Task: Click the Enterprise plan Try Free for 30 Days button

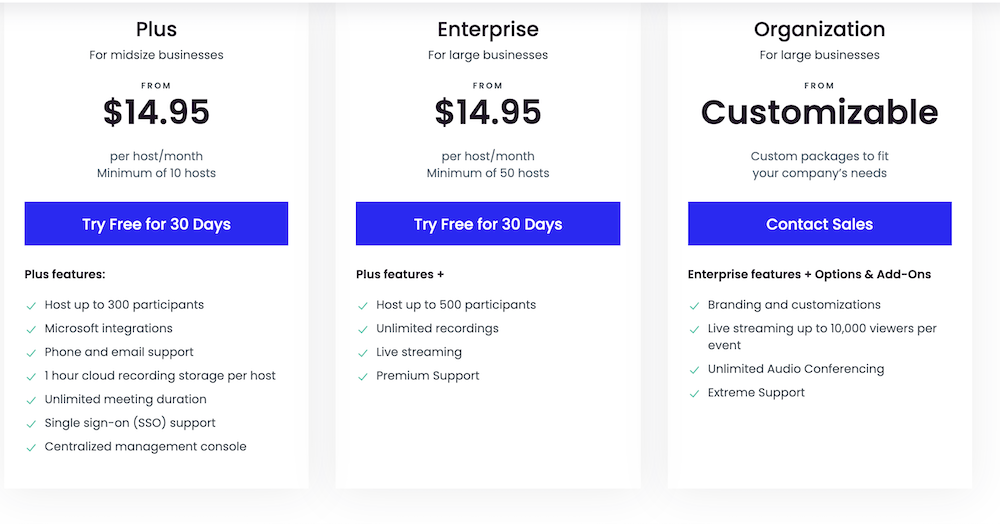Action: [x=488, y=224]
